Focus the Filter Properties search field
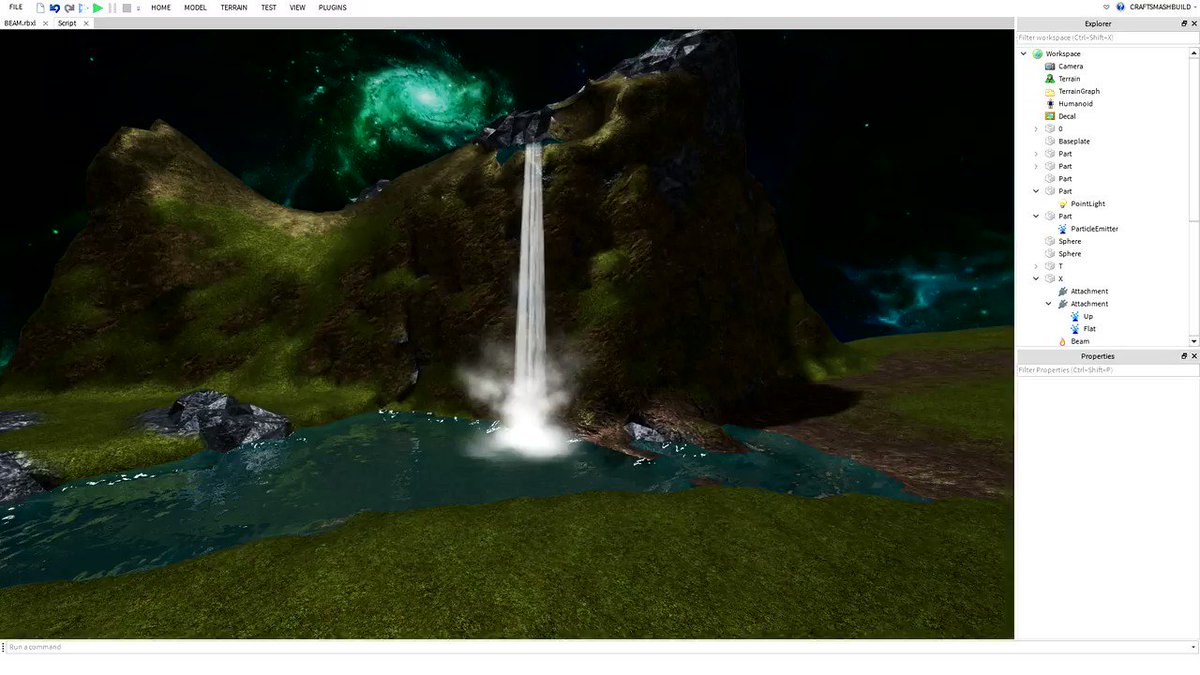1200x675 pixels. tap(1107, 370)
